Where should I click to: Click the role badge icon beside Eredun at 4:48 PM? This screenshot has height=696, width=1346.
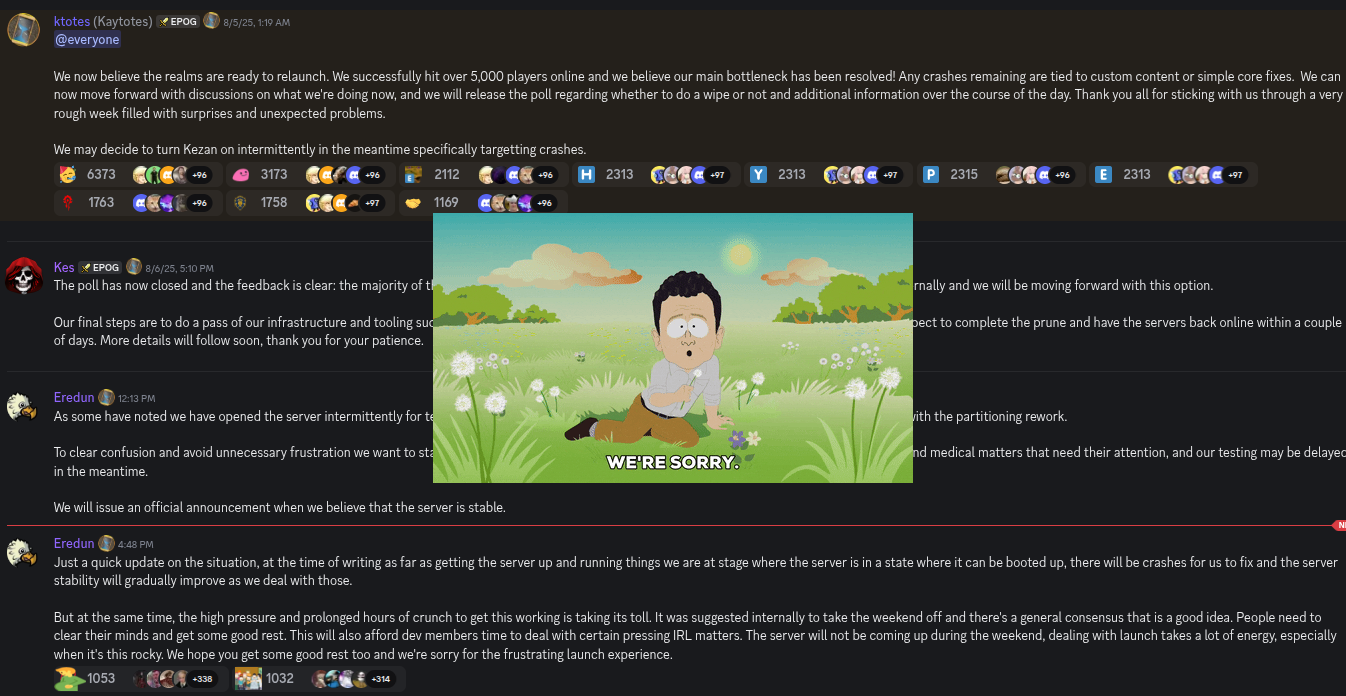click(106, 543)
